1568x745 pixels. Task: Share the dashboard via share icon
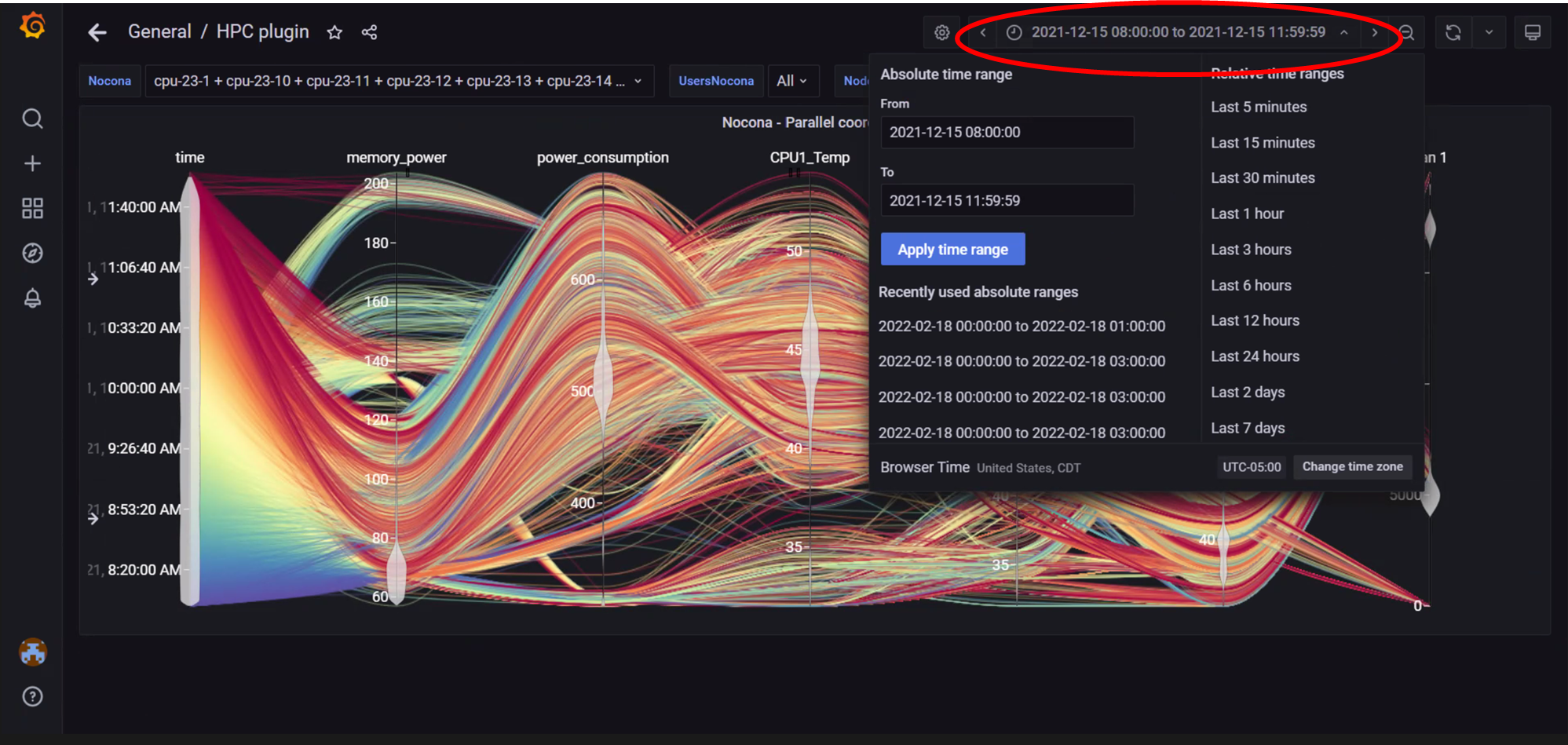click(x=369, y=32)
